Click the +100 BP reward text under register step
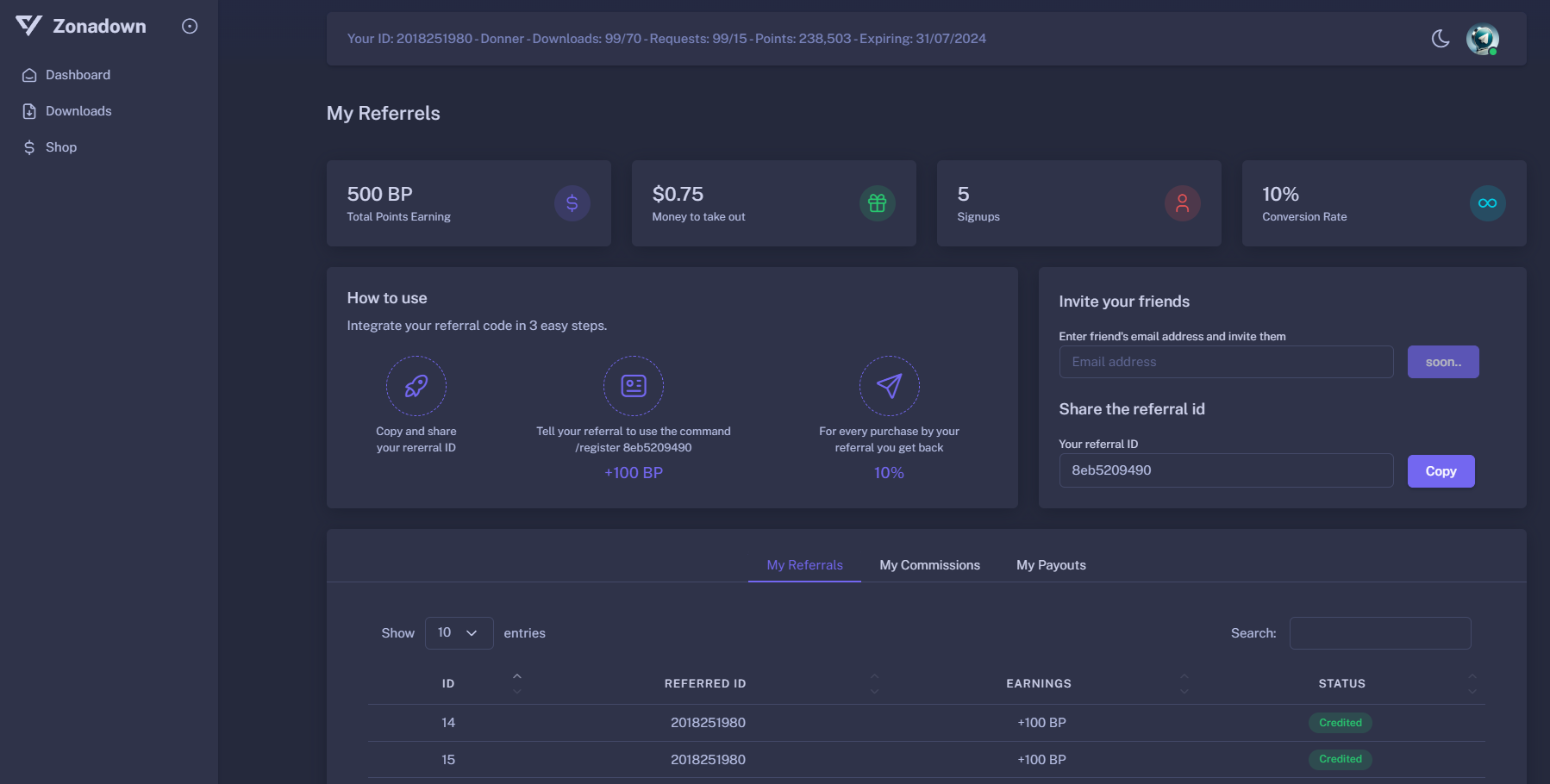1550x784 pixels. 634,473
